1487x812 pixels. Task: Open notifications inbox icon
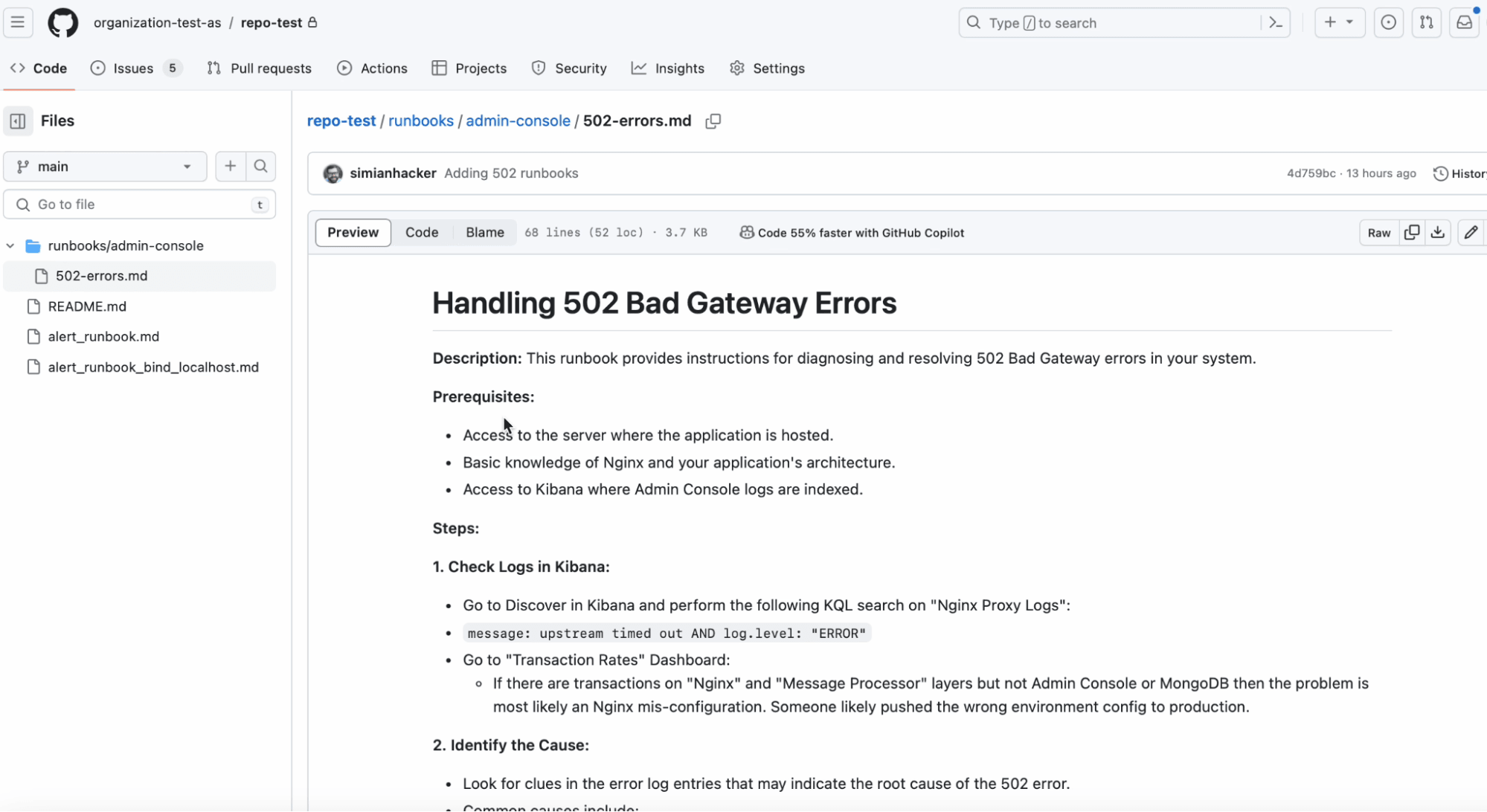tap(1464, 23)
